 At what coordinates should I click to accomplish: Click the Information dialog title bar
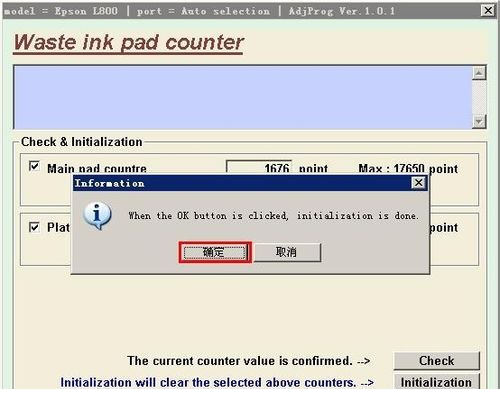(243, 183)
